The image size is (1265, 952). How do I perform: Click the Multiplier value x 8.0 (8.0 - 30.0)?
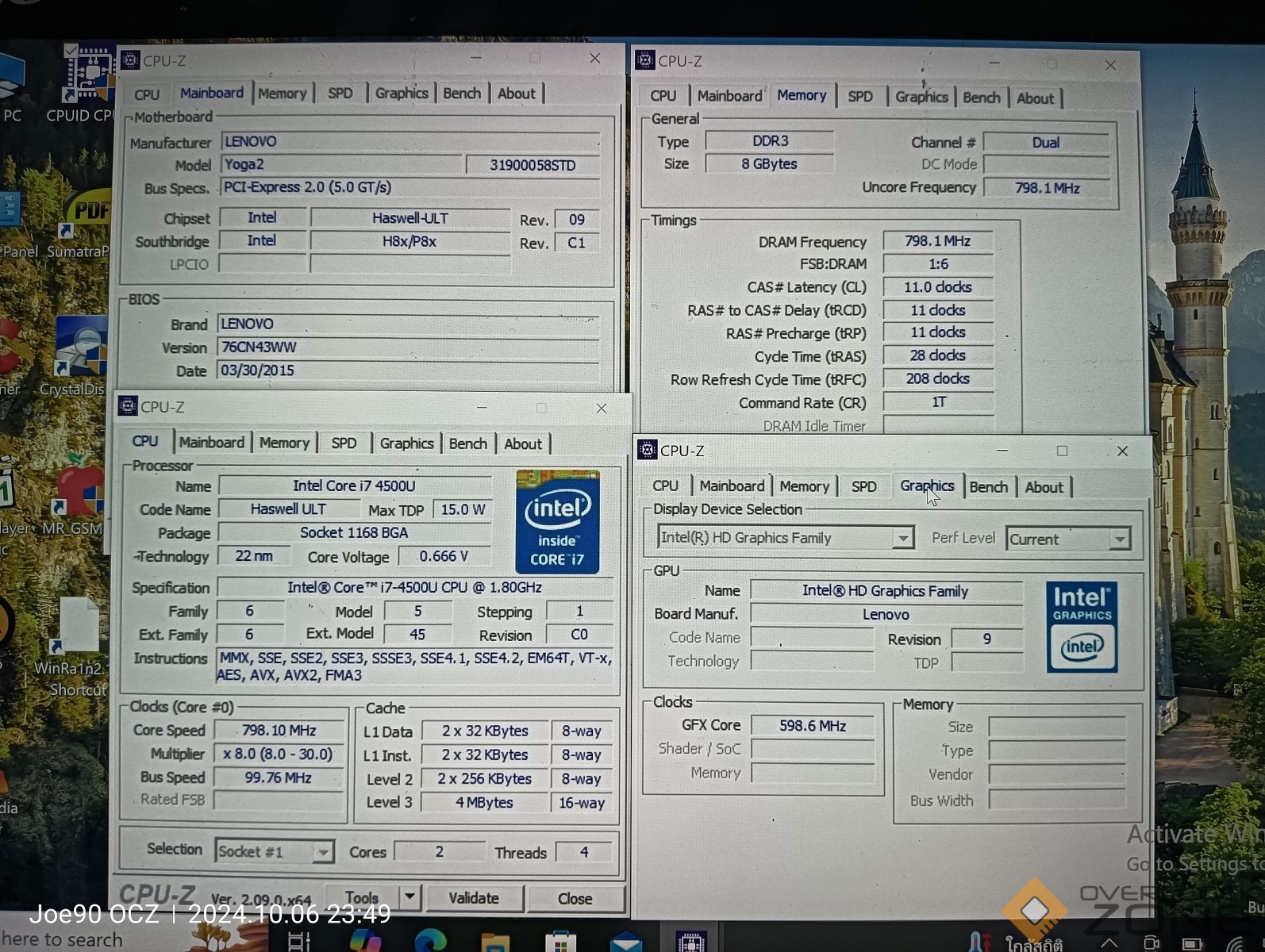click(x=279, y=754)
